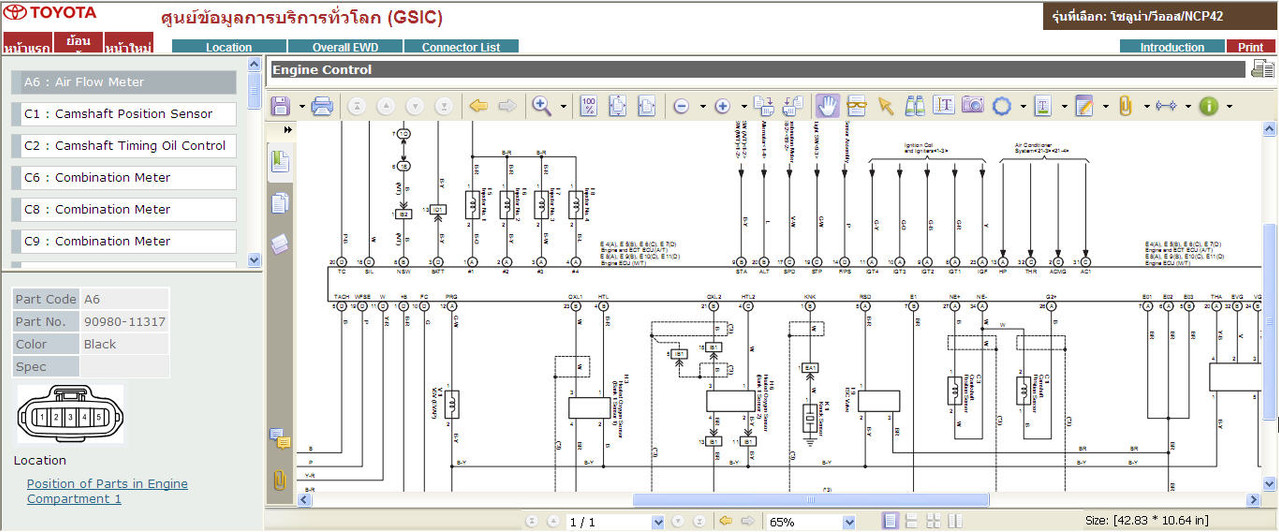The height and width of the screenshot is (532, 1279).
Task: Open the attachments panel paperclip icon
Action: point(280,480)
